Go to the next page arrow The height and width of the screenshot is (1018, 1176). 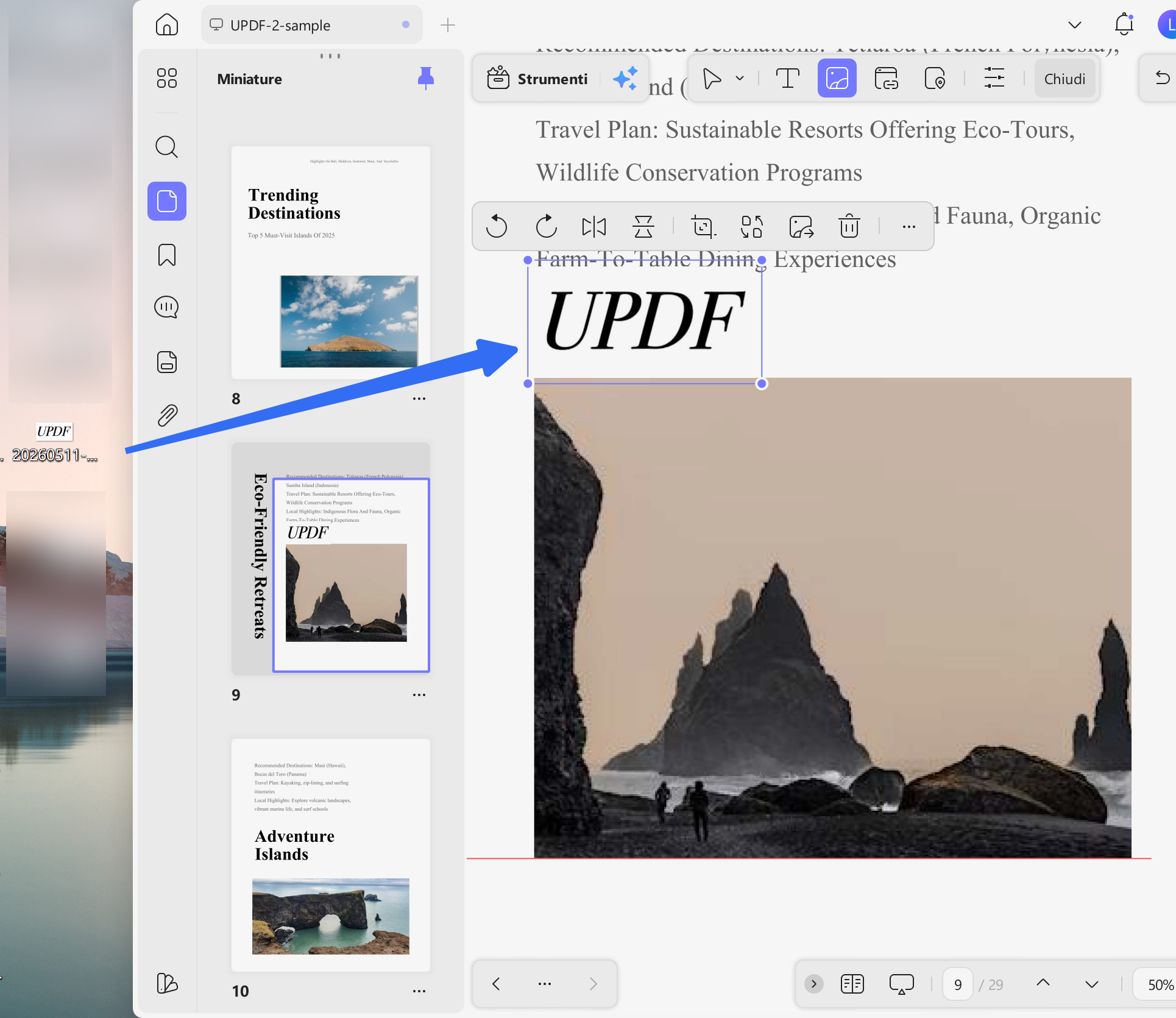[1092, 984]
